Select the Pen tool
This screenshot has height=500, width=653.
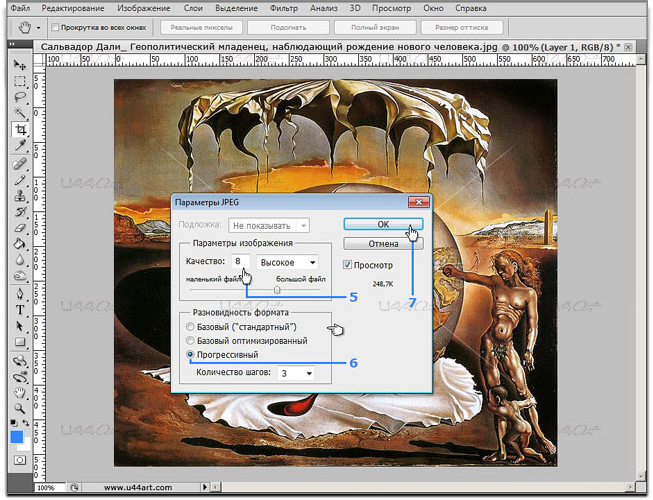click(x=20, y=294)
